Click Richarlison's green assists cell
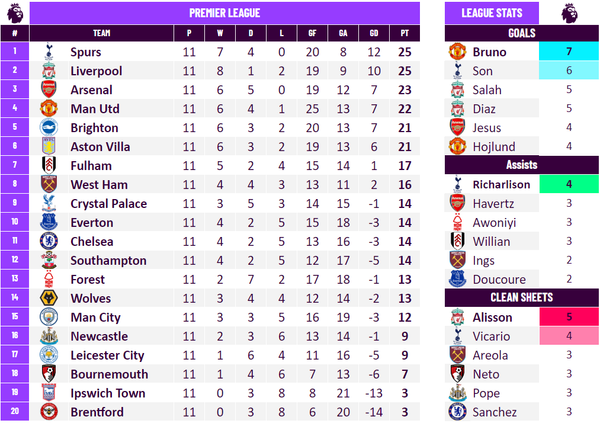The width and height of the screenshot is (600, 423). pos(569,184)
